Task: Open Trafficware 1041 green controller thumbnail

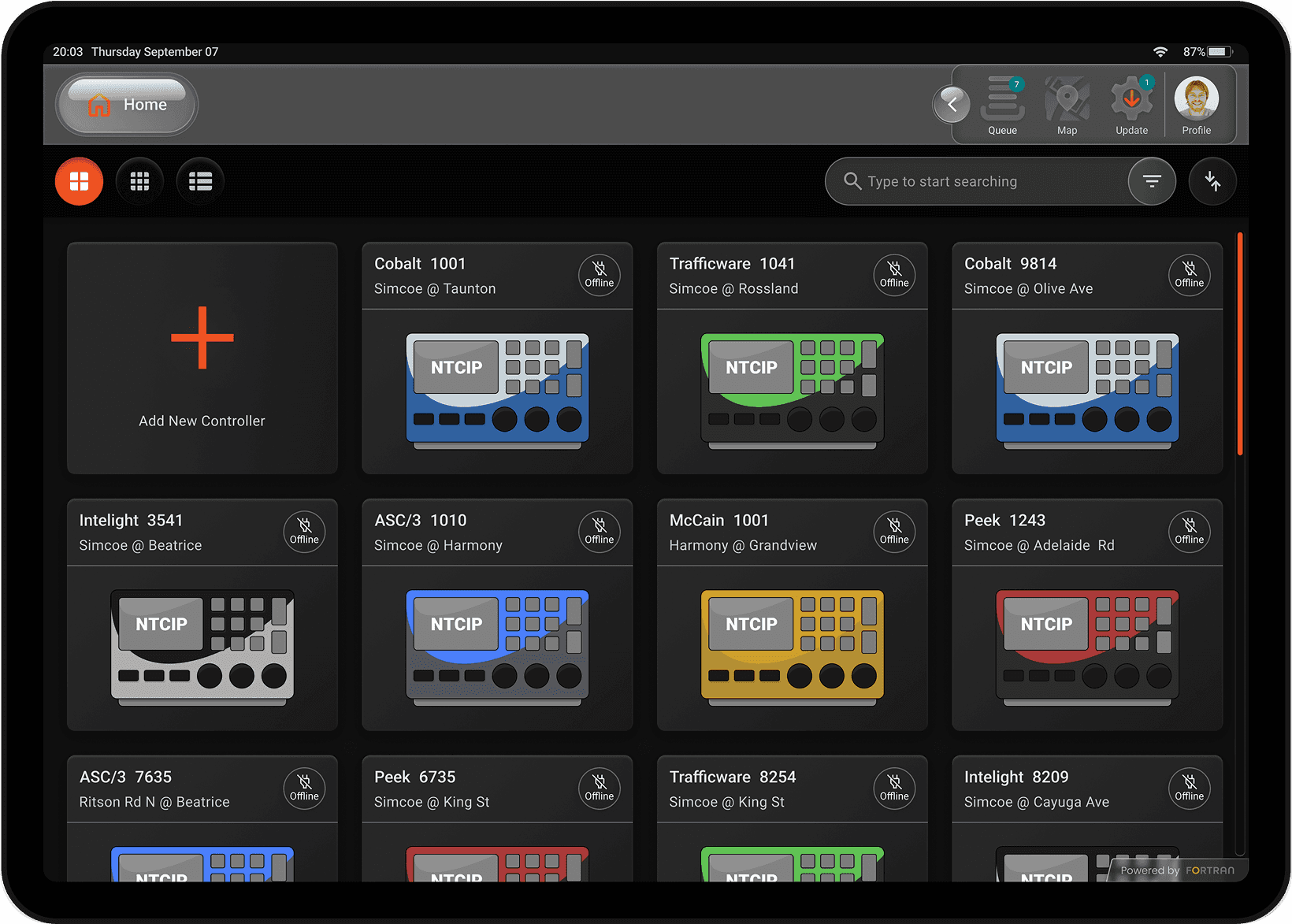Action: click(793, 391)
